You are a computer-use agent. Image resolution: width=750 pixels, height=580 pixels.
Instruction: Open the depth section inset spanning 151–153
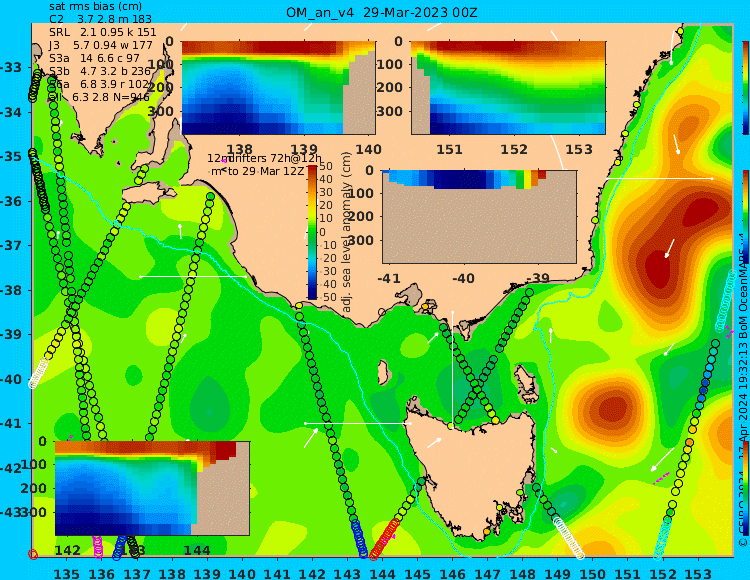[x=508, y=88]
